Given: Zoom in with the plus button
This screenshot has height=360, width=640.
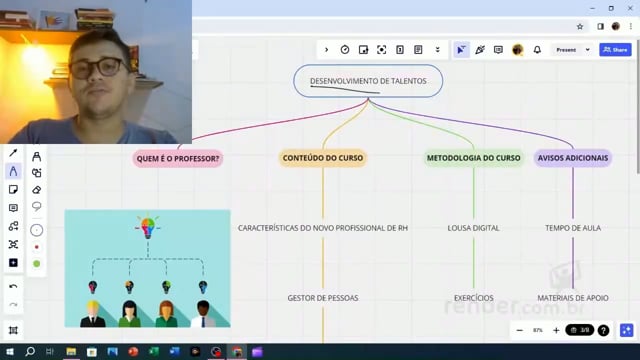Looking at the screenshot, I should coord(556,330).
